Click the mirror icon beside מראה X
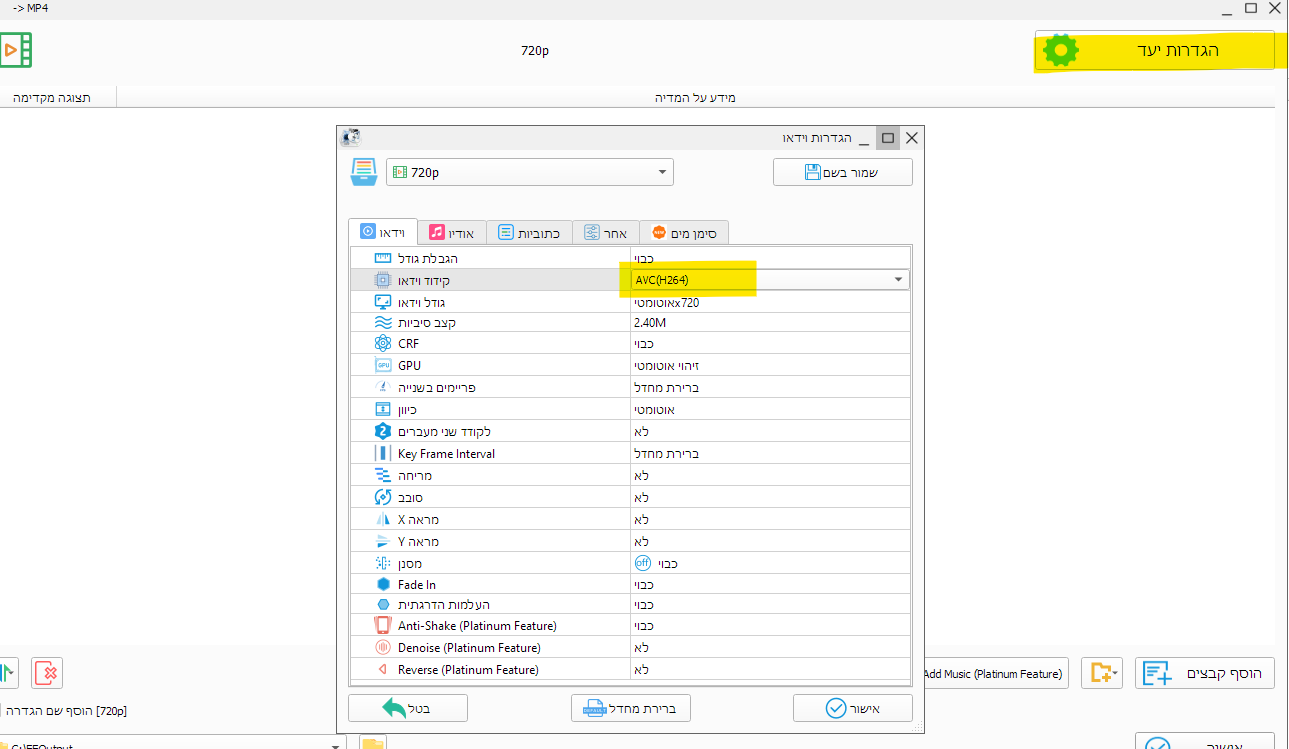 (x=384, y=519)
